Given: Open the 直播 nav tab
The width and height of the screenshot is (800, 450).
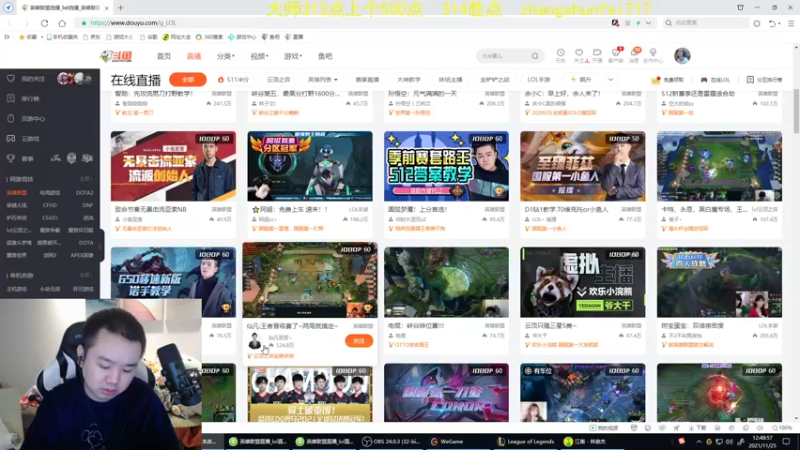Looking at the screenshot, I should tap(194, 56).
